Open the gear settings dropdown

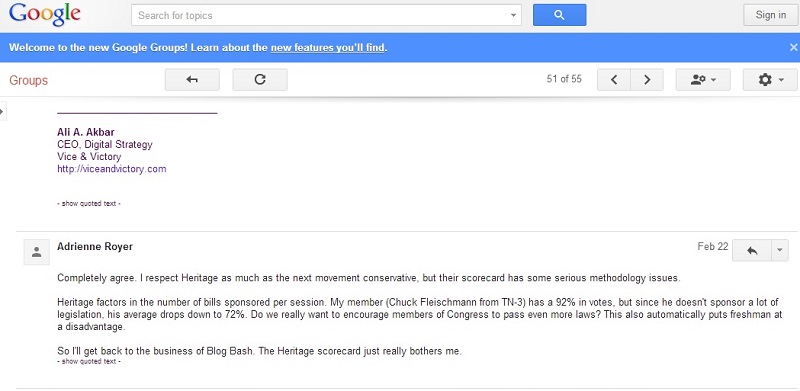[x=770, y=80]
